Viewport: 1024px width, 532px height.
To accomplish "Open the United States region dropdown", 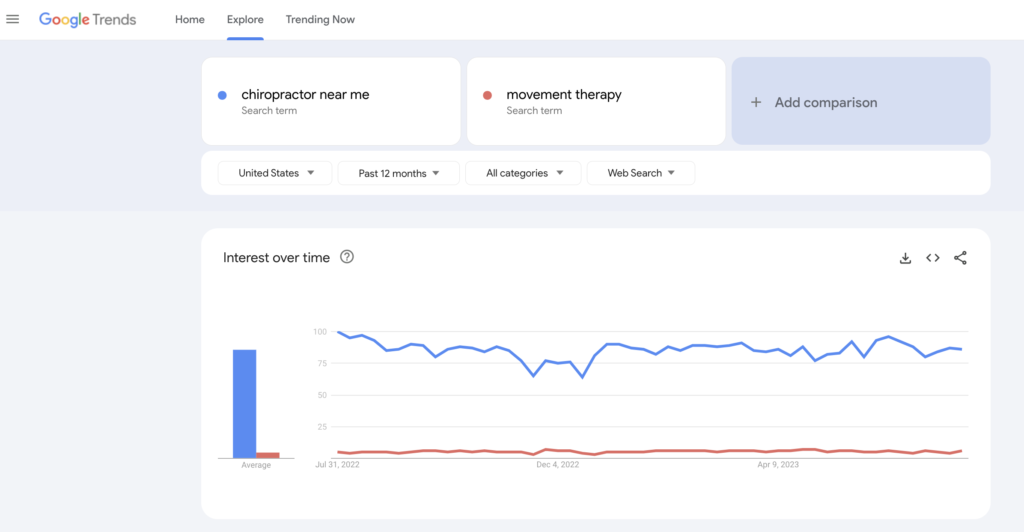I will tap(275, 173).
